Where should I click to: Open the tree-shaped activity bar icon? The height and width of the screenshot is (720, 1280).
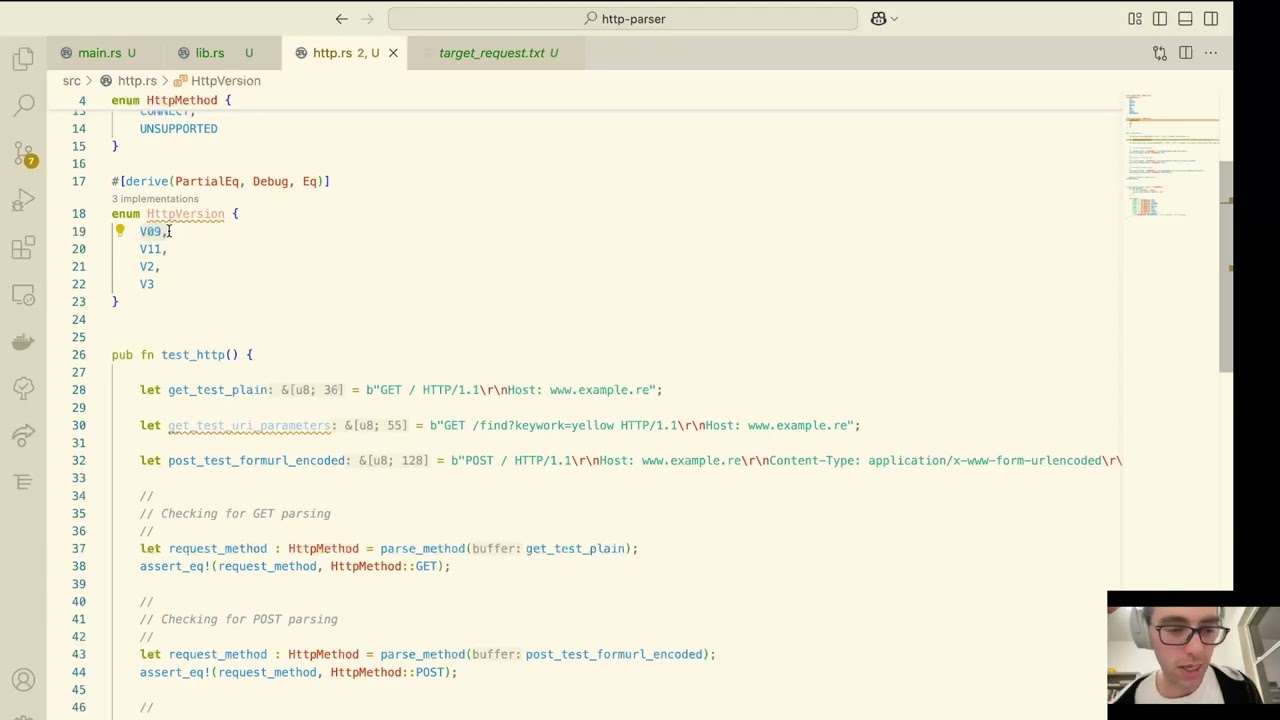tap(24, 388)
